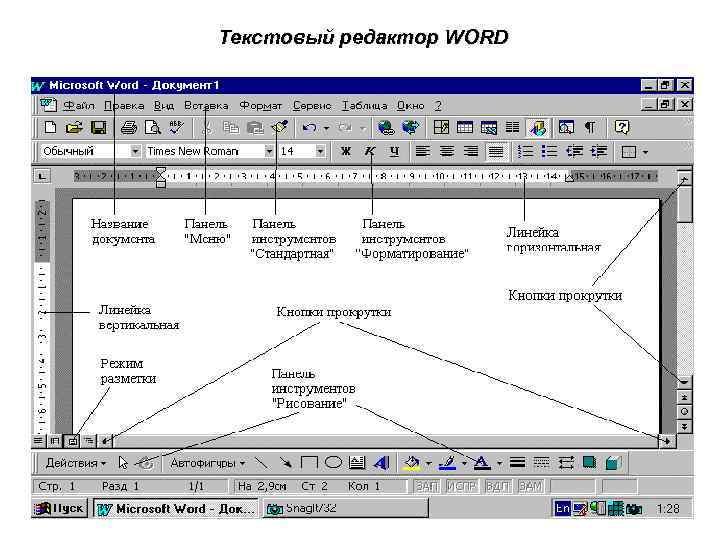
Task: Open the Автофигуры menu
Action: (x=207, y=463)
